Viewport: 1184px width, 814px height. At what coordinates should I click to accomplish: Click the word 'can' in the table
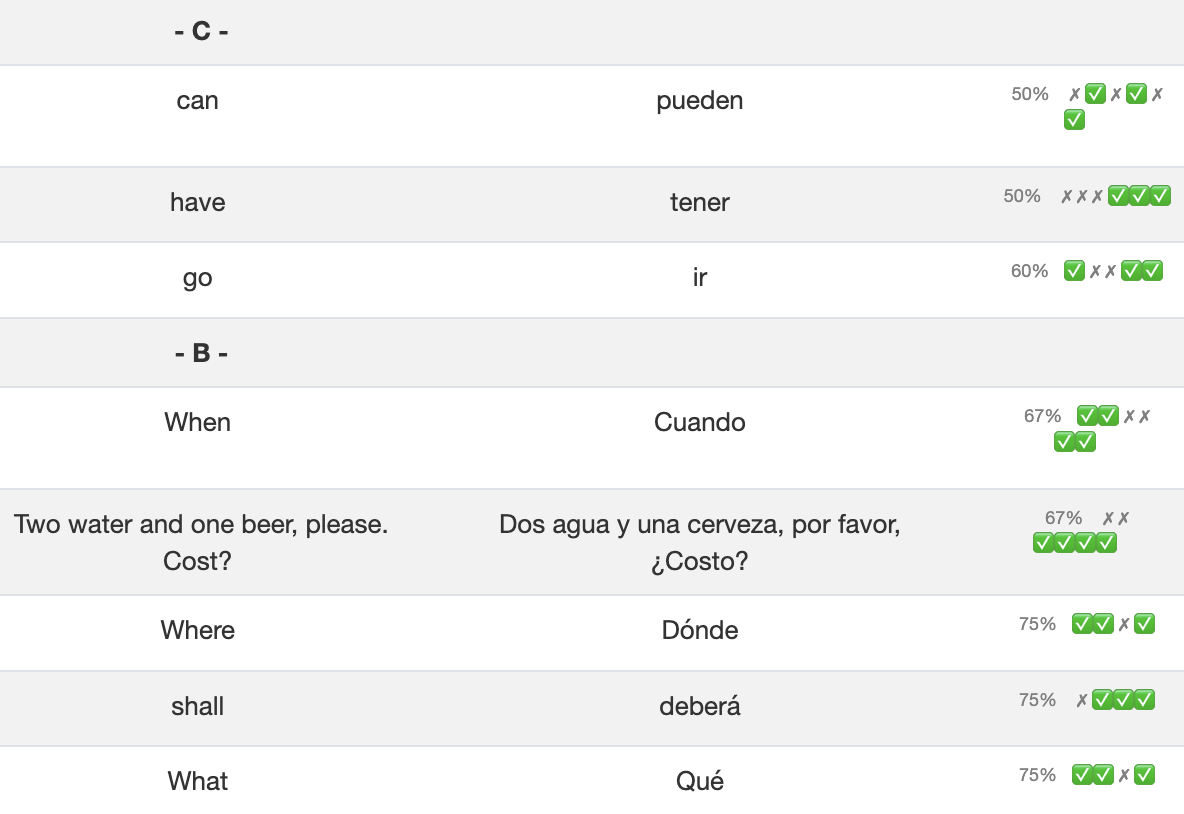[197, 101]
